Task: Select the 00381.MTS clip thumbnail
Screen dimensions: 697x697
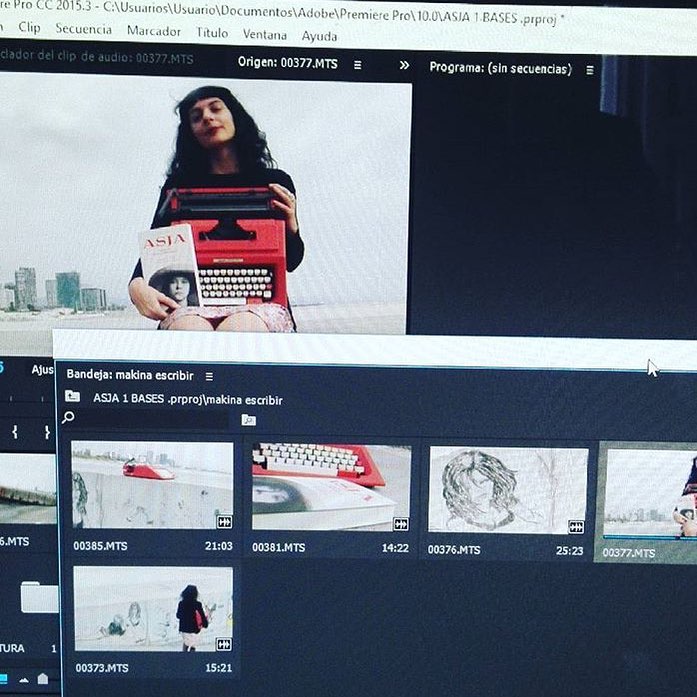Action: (x=331, y=488)
